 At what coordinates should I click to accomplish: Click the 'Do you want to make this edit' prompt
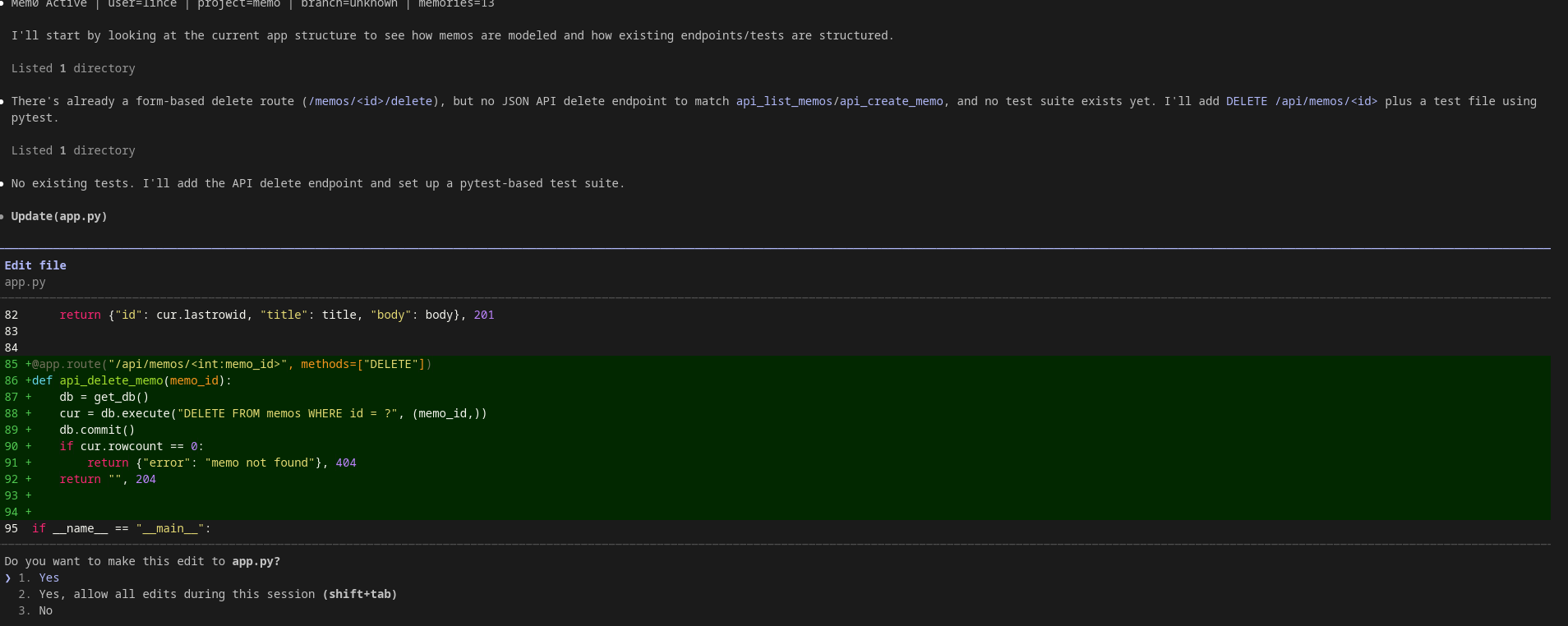point(142,561)
